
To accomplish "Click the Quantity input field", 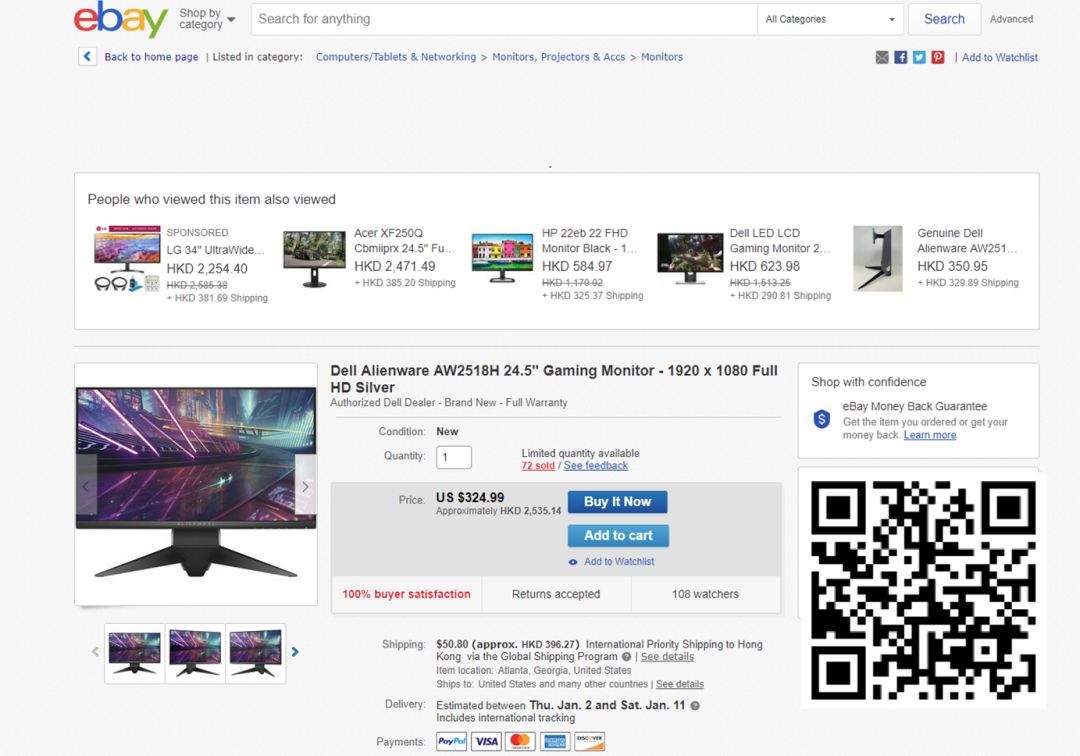I will pos(454,457).
